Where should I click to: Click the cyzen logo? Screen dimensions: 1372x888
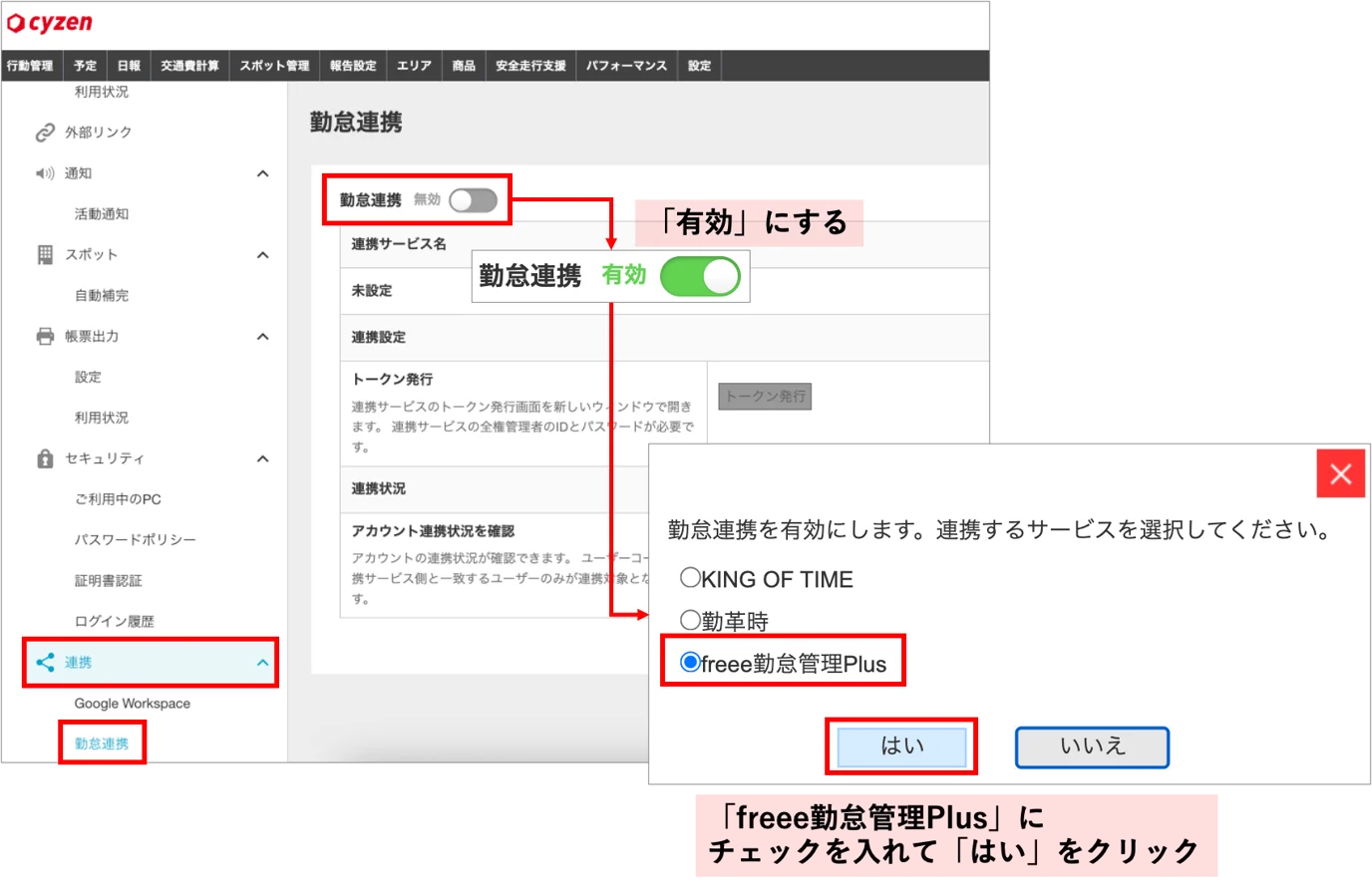50,22
